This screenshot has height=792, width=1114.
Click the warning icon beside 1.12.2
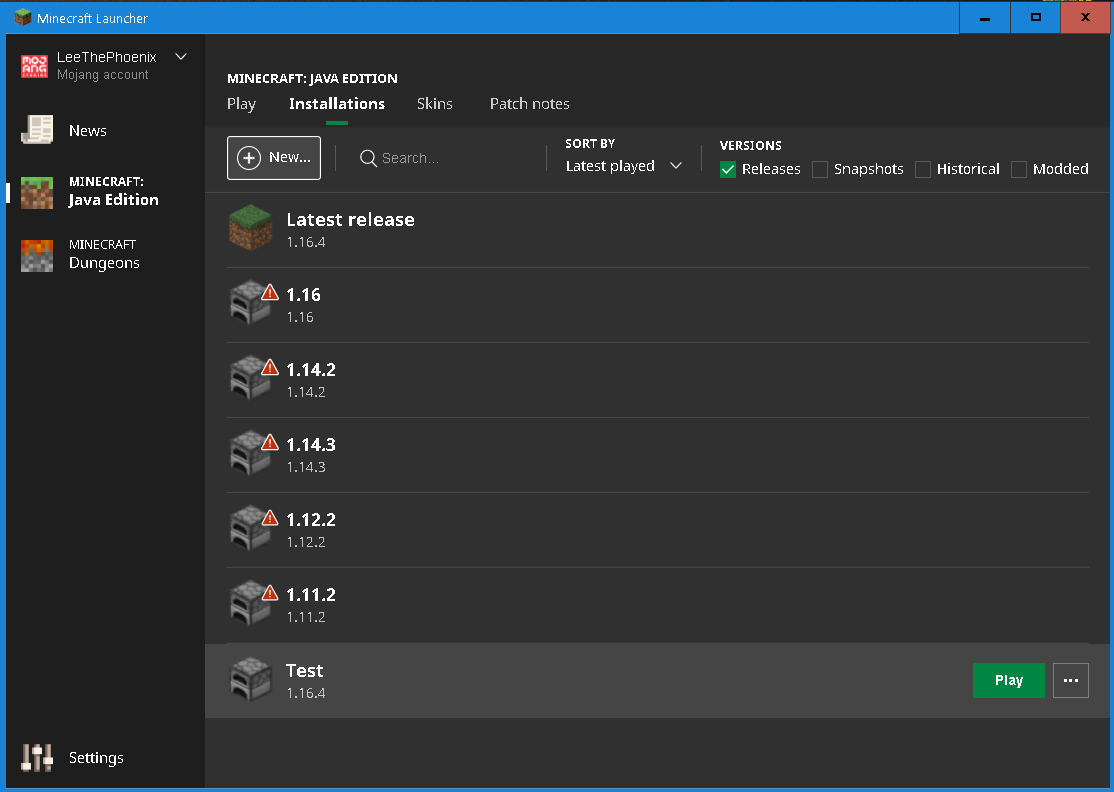[270, 517]
